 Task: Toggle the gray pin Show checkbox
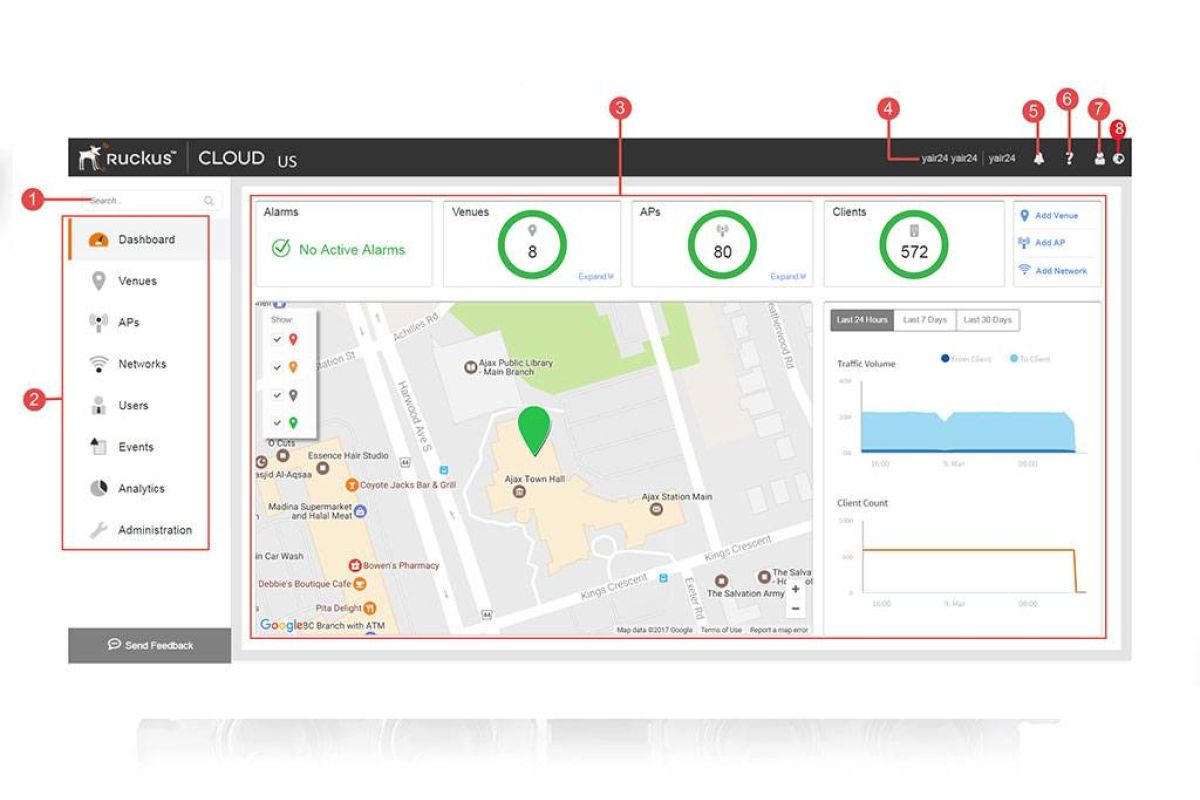coord(277,395)
